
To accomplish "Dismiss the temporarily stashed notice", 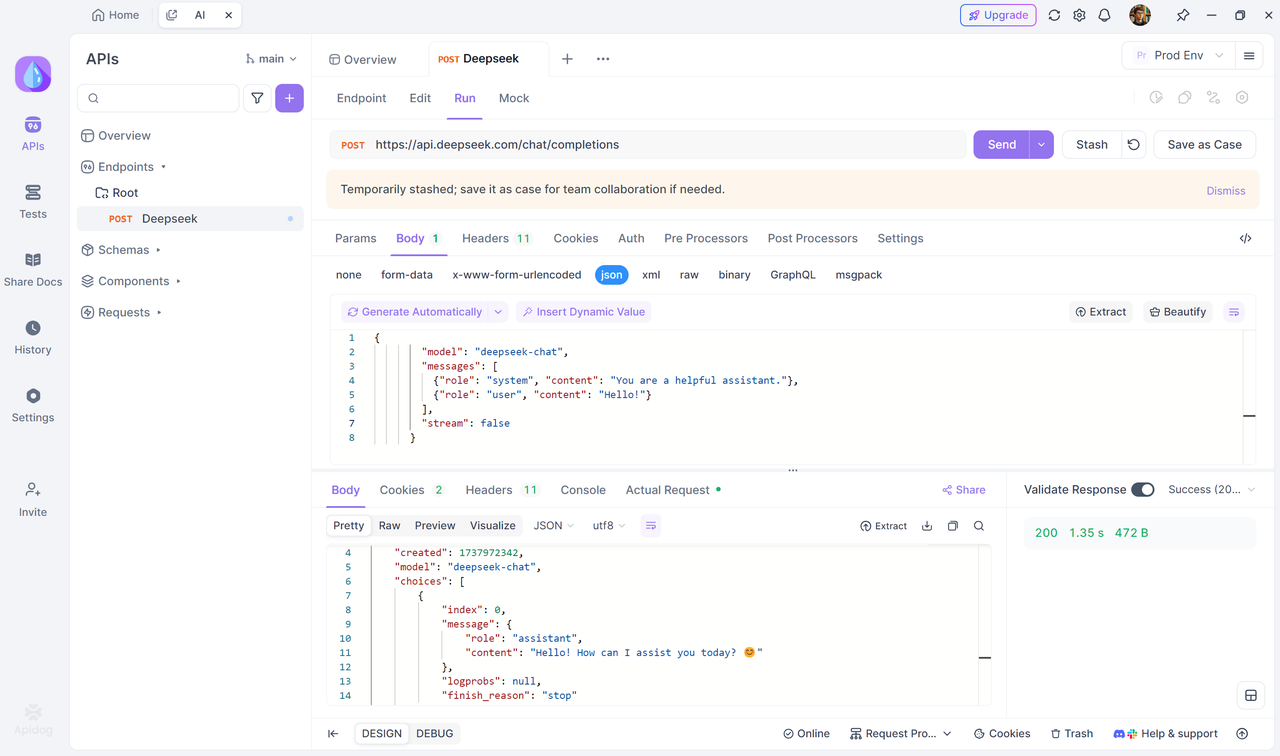I will coord(1225,190).
